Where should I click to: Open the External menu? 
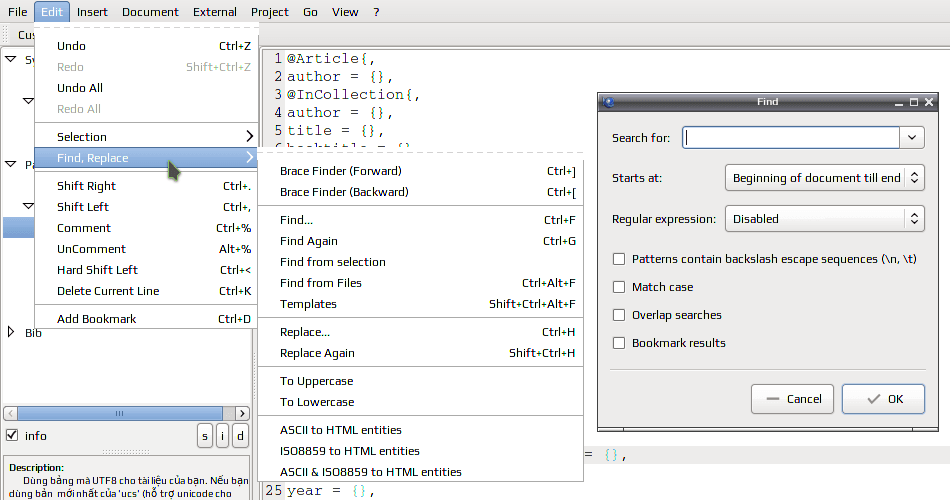click(x=214, y=12)
